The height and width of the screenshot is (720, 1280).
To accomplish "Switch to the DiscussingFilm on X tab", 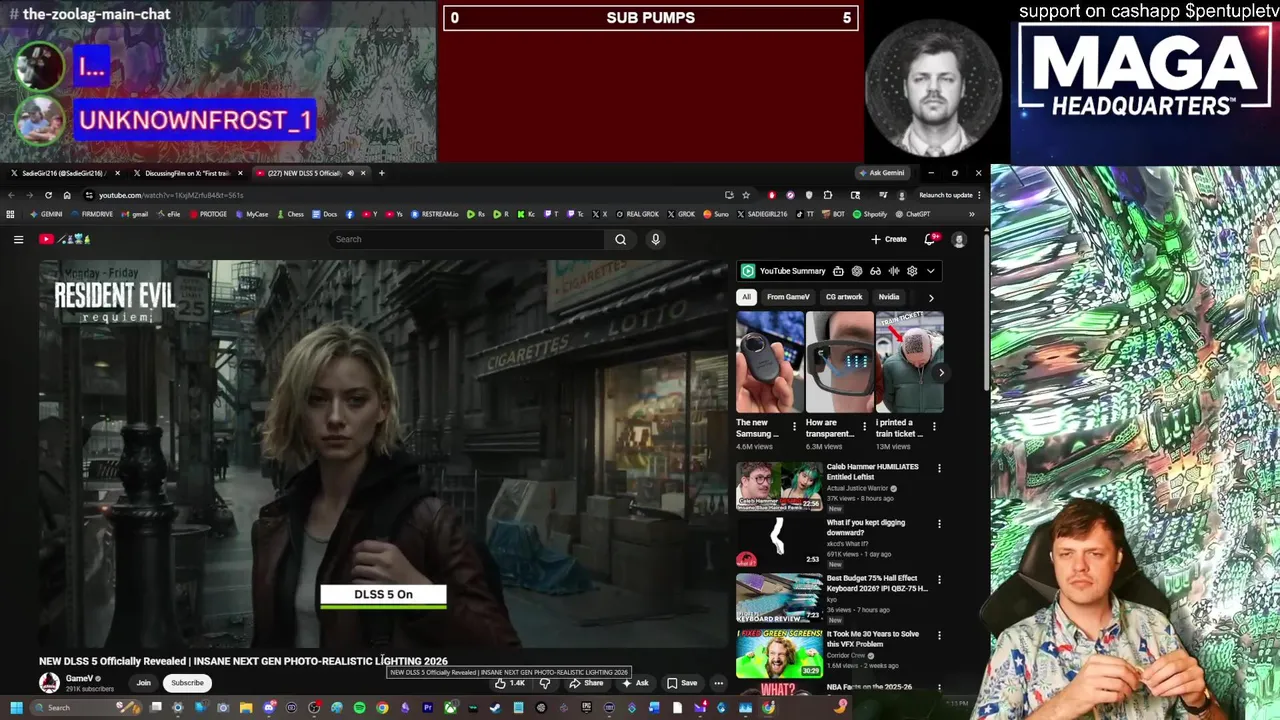I will [188, 173].
